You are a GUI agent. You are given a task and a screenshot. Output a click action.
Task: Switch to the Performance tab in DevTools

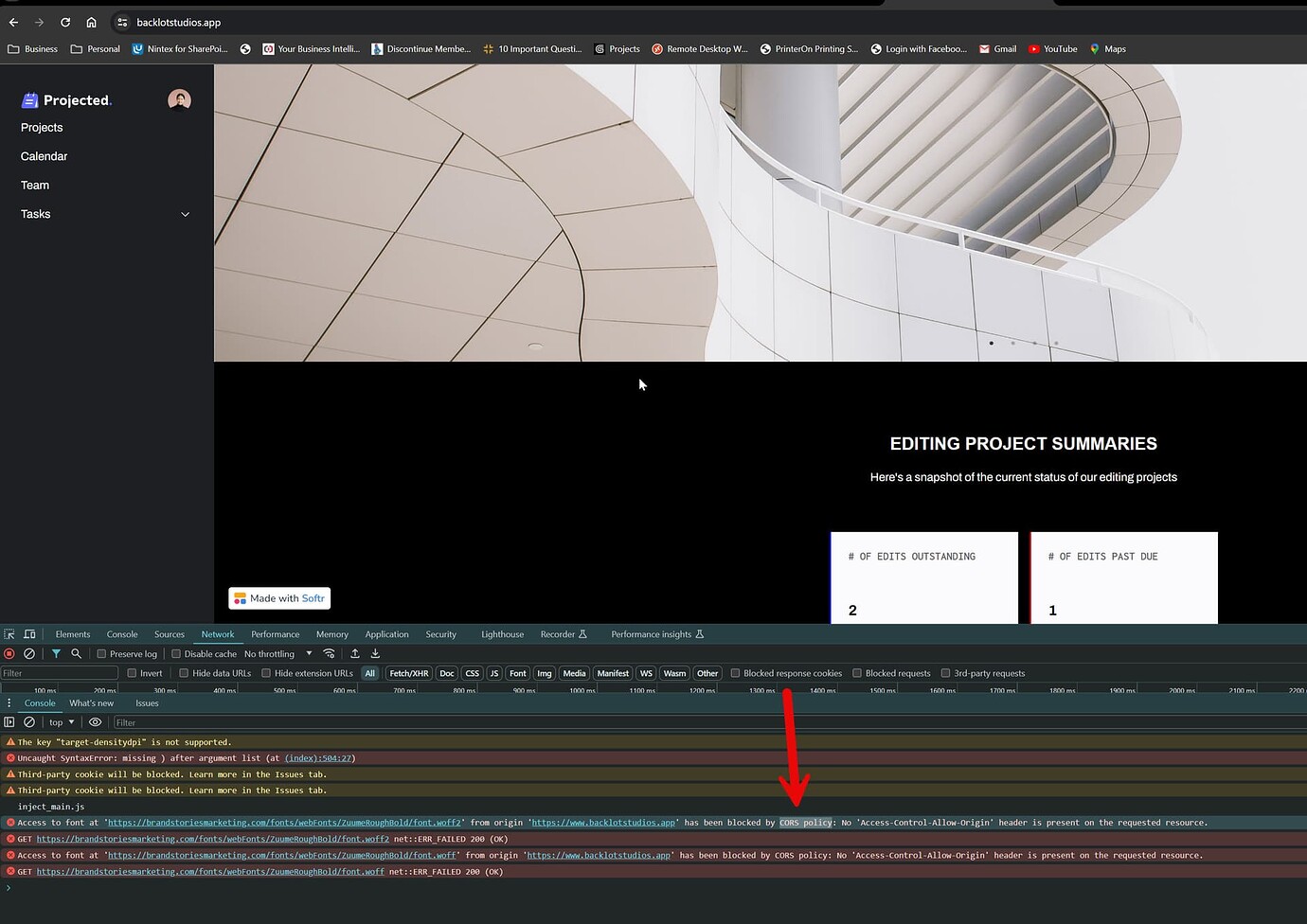point(275,634)
